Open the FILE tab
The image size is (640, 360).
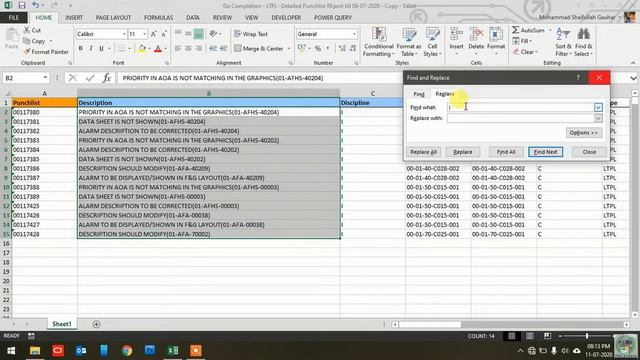(x=13, y=18)
